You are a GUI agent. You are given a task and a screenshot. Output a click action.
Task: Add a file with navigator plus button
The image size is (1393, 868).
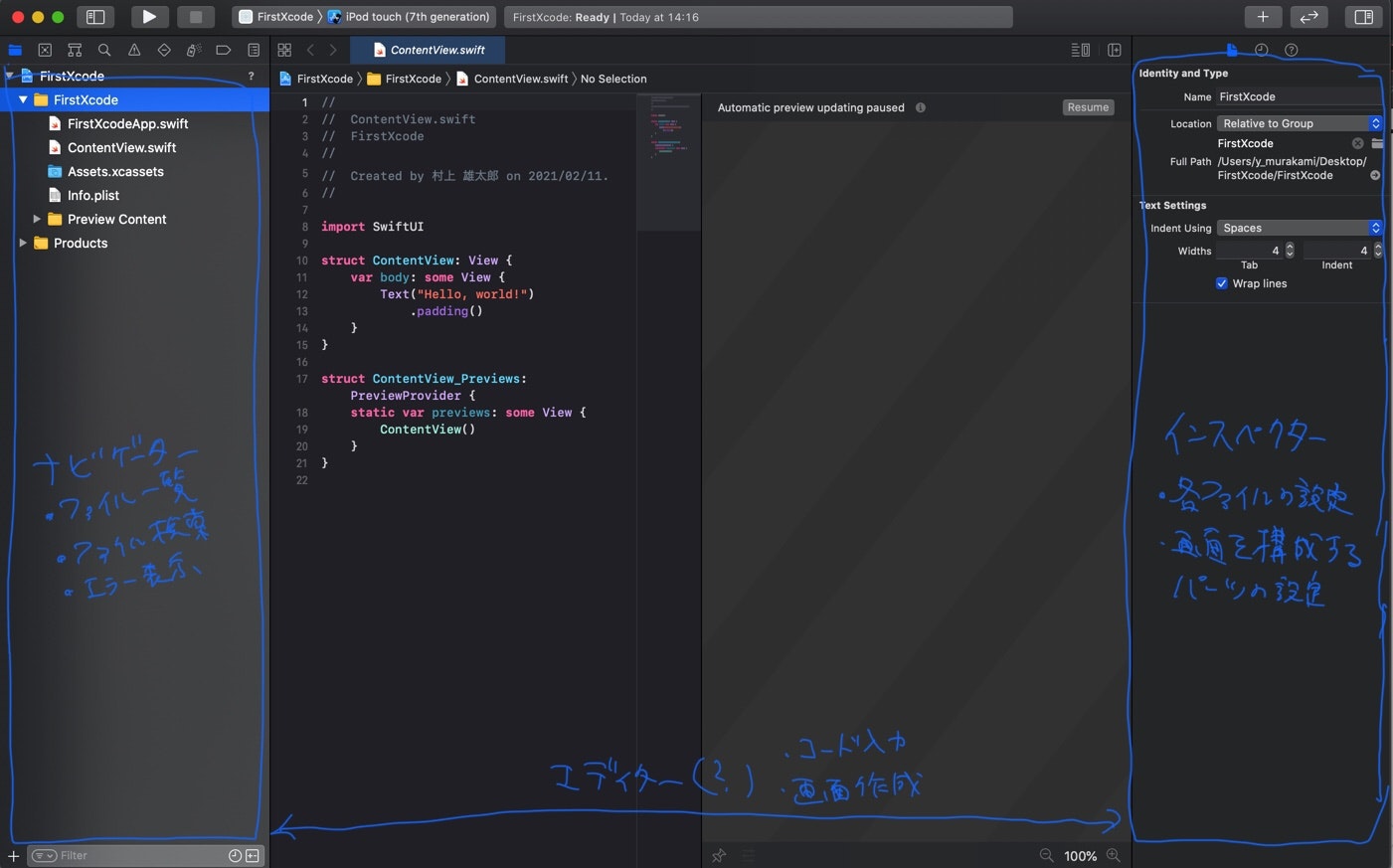pyautogui.click(x=13, y=855)
